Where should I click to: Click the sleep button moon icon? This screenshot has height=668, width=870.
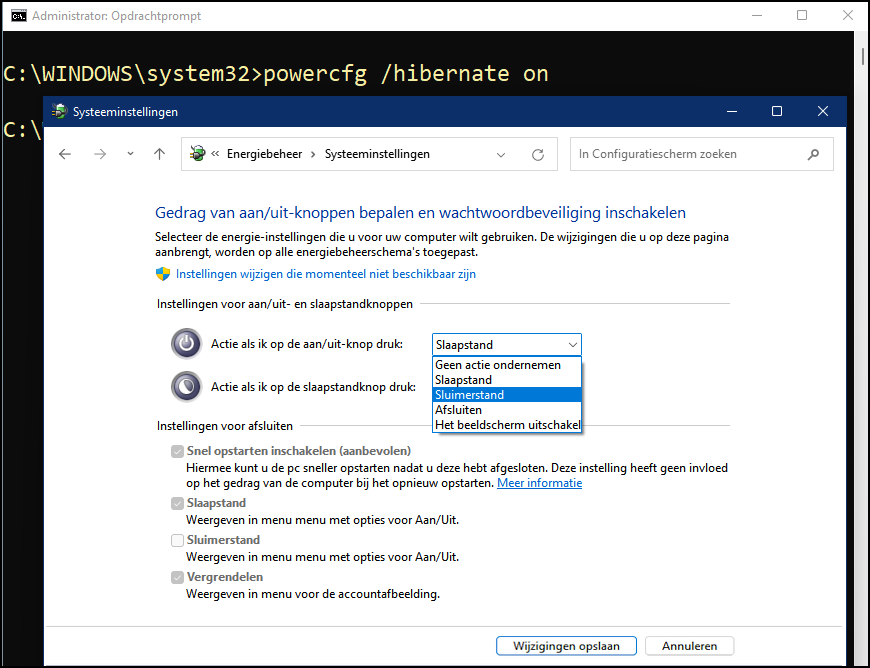(x=186, y=387)
